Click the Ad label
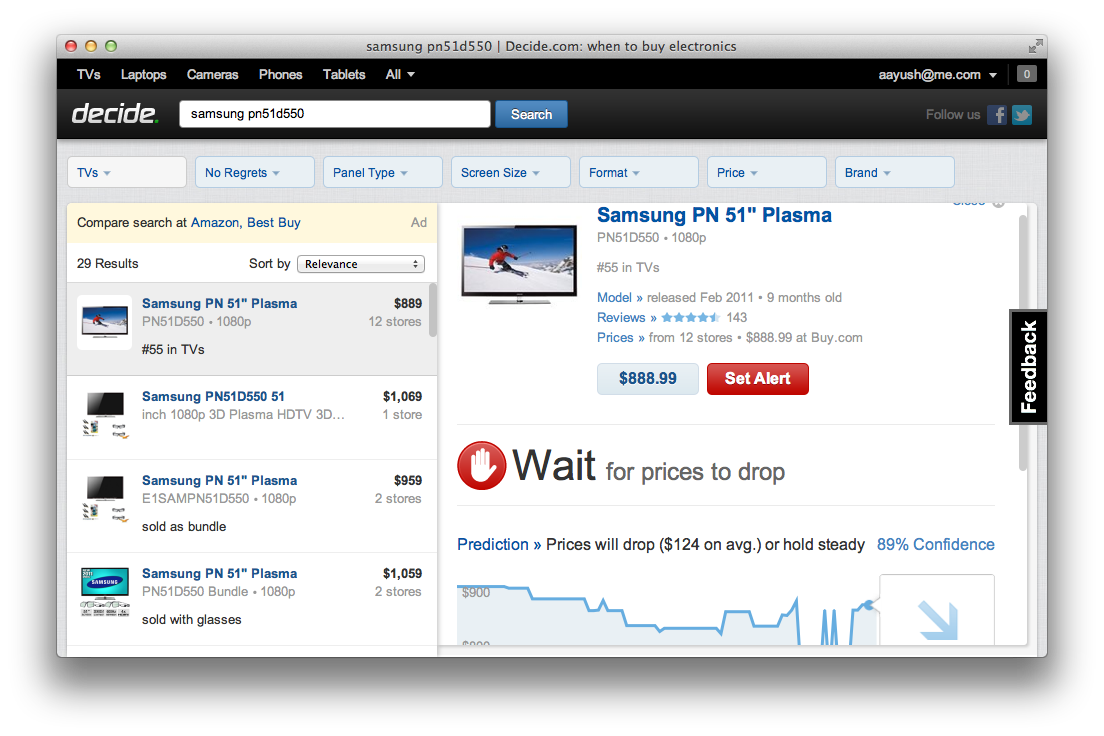 419,223
